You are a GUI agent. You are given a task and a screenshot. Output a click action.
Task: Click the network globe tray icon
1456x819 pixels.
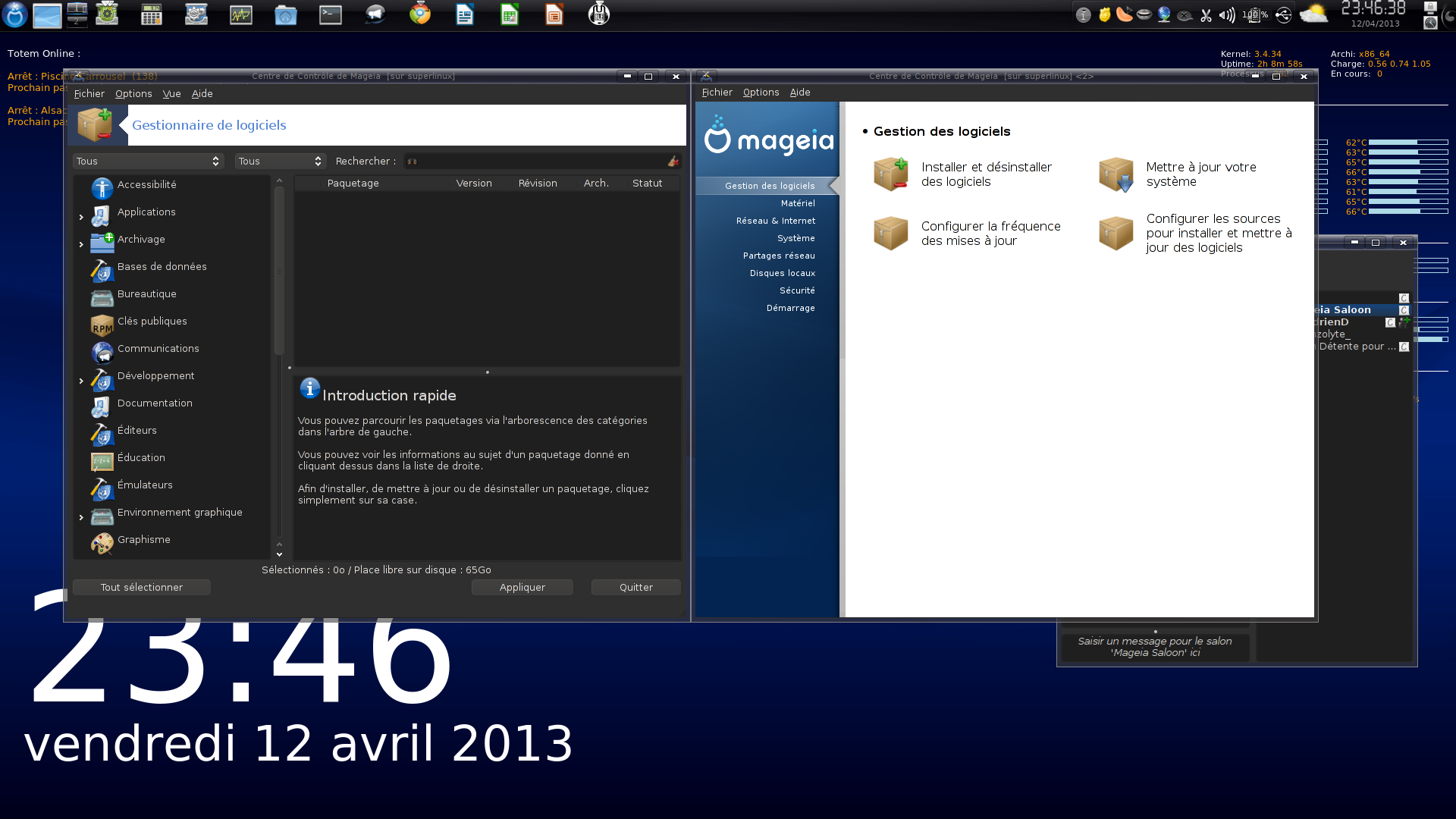pyautogui.click(x=1164, y=15)
